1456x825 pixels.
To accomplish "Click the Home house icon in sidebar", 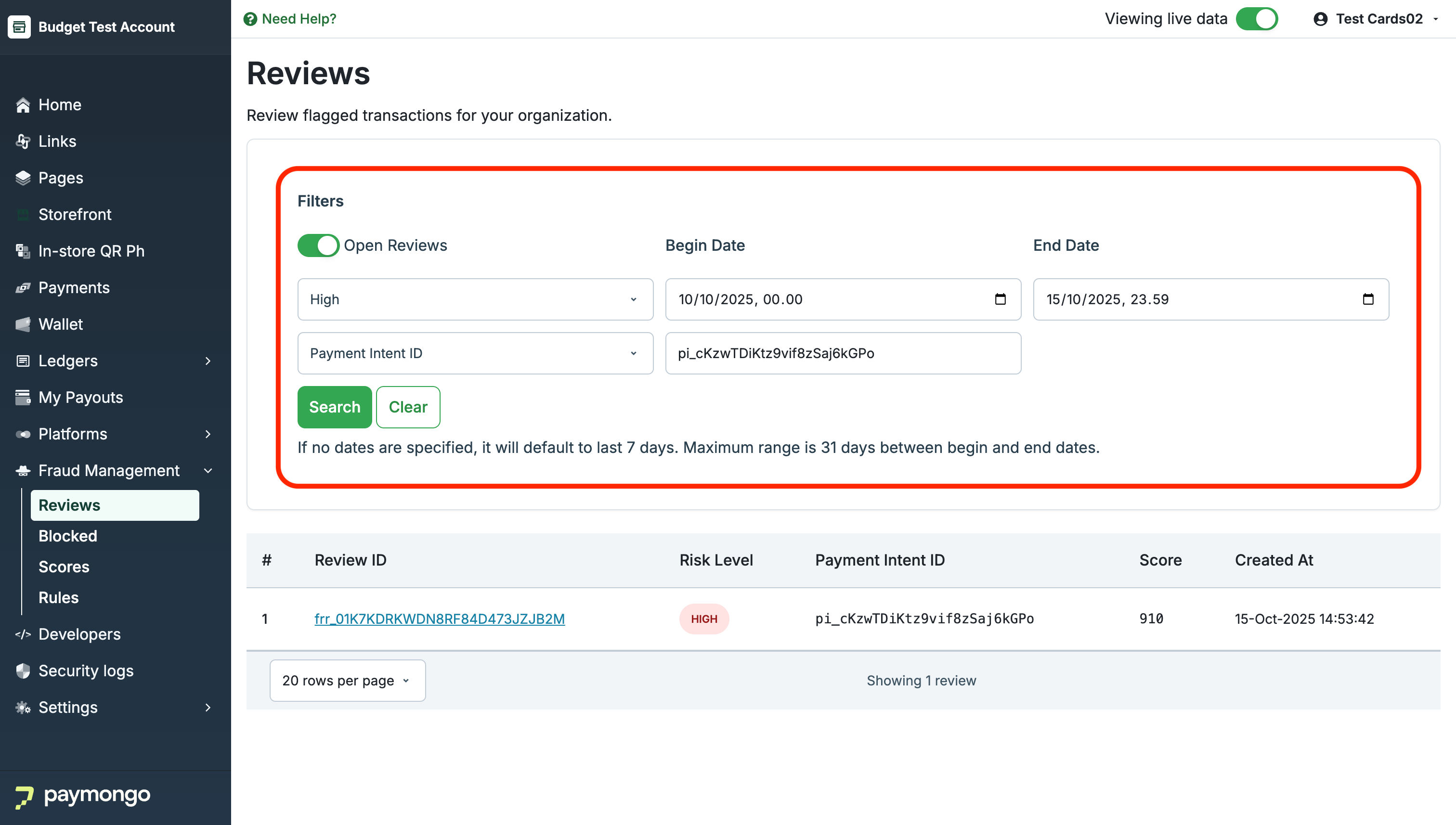I will (23, 105).
